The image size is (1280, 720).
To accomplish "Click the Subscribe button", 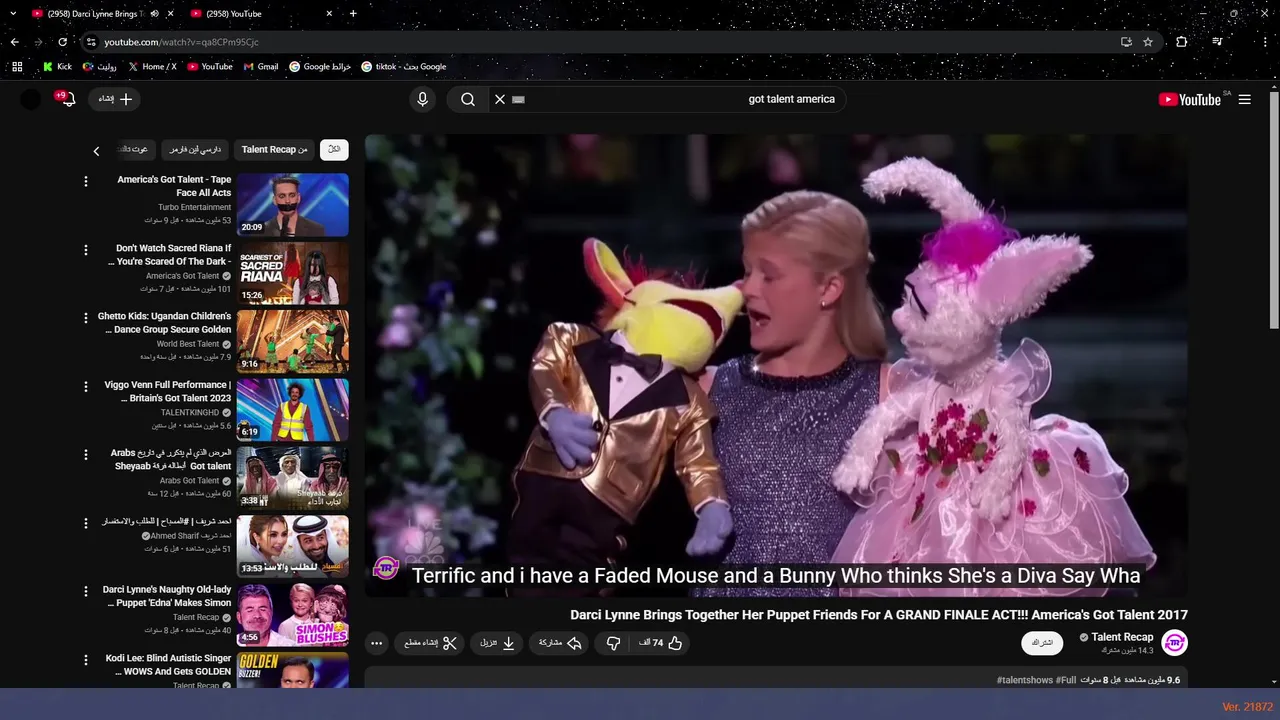I will [x=1042, y=643].
